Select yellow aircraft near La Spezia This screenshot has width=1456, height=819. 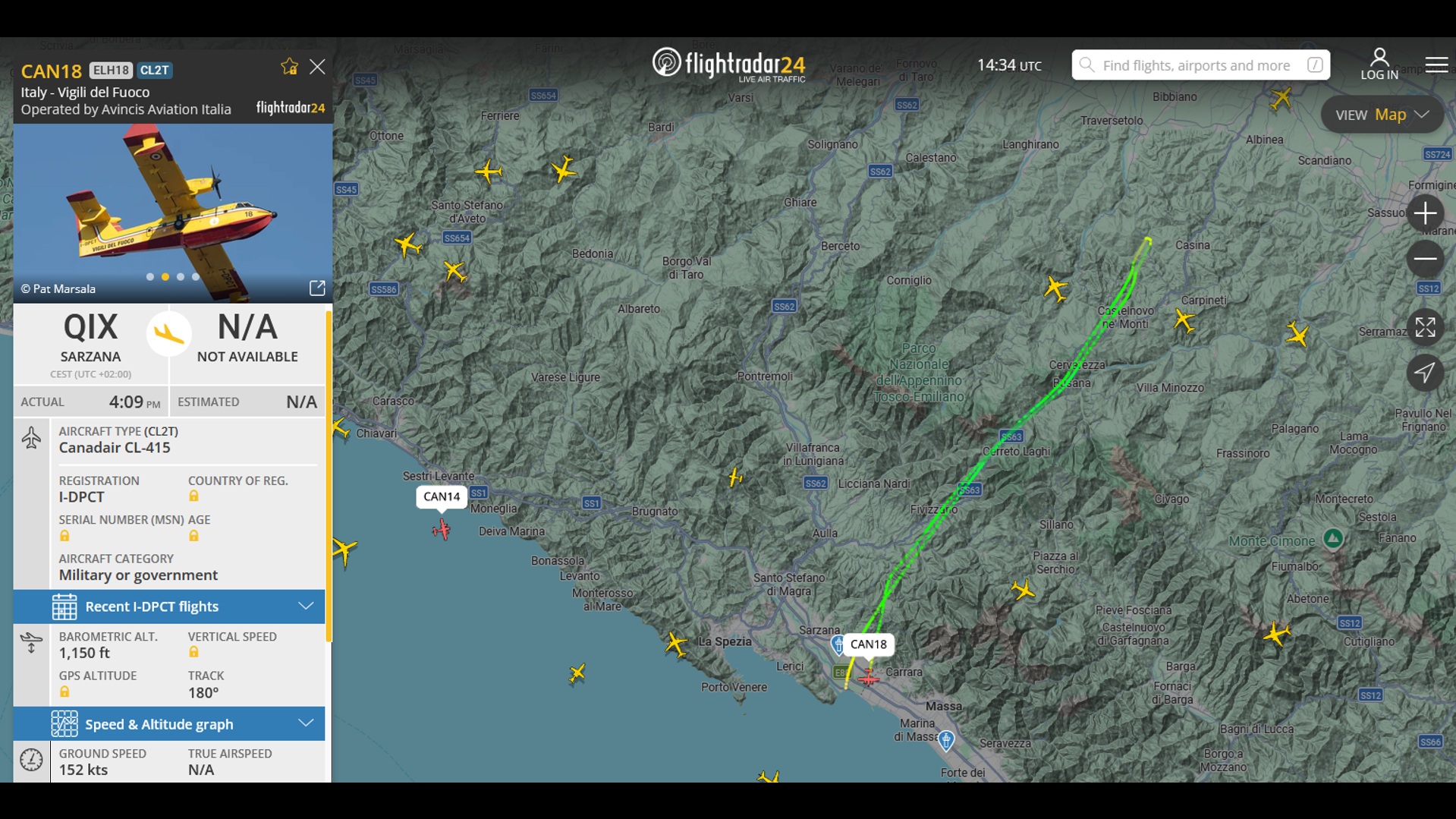point(675,644)
